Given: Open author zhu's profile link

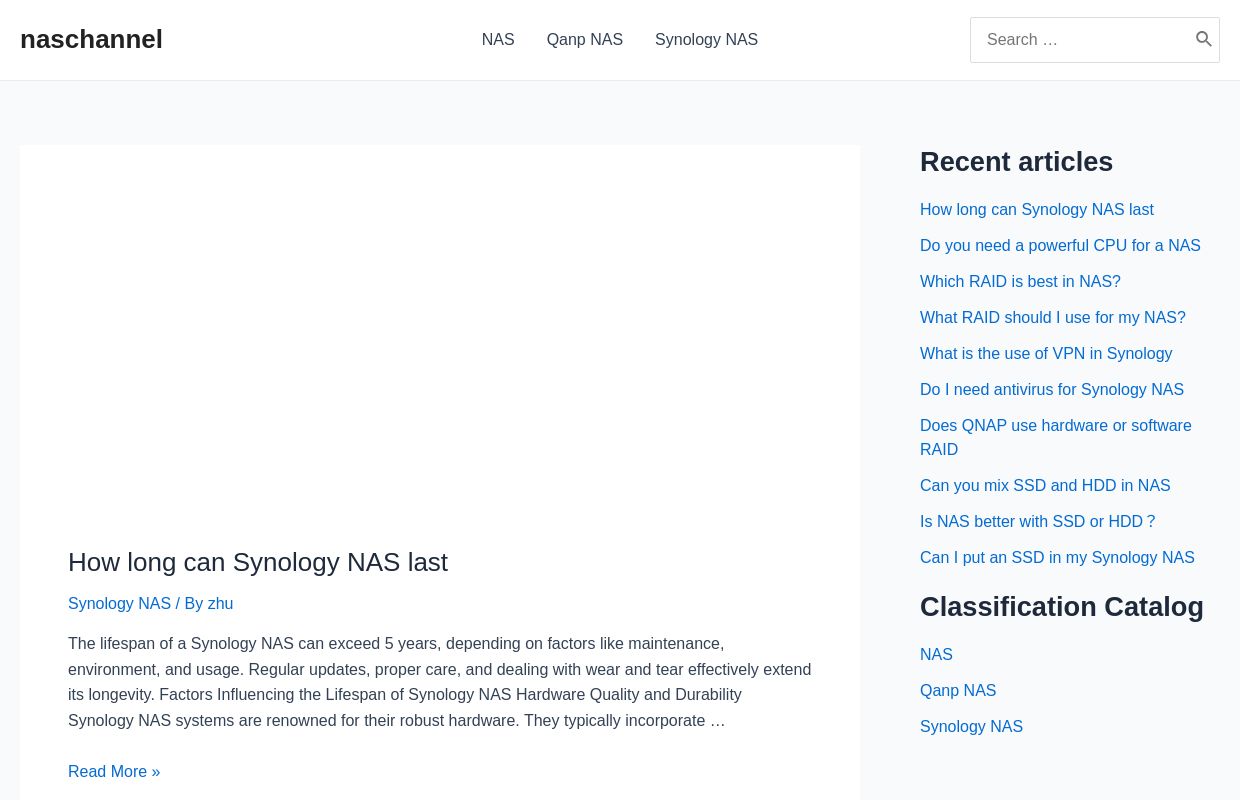Looking at the screenshot, I should [220, 604].
